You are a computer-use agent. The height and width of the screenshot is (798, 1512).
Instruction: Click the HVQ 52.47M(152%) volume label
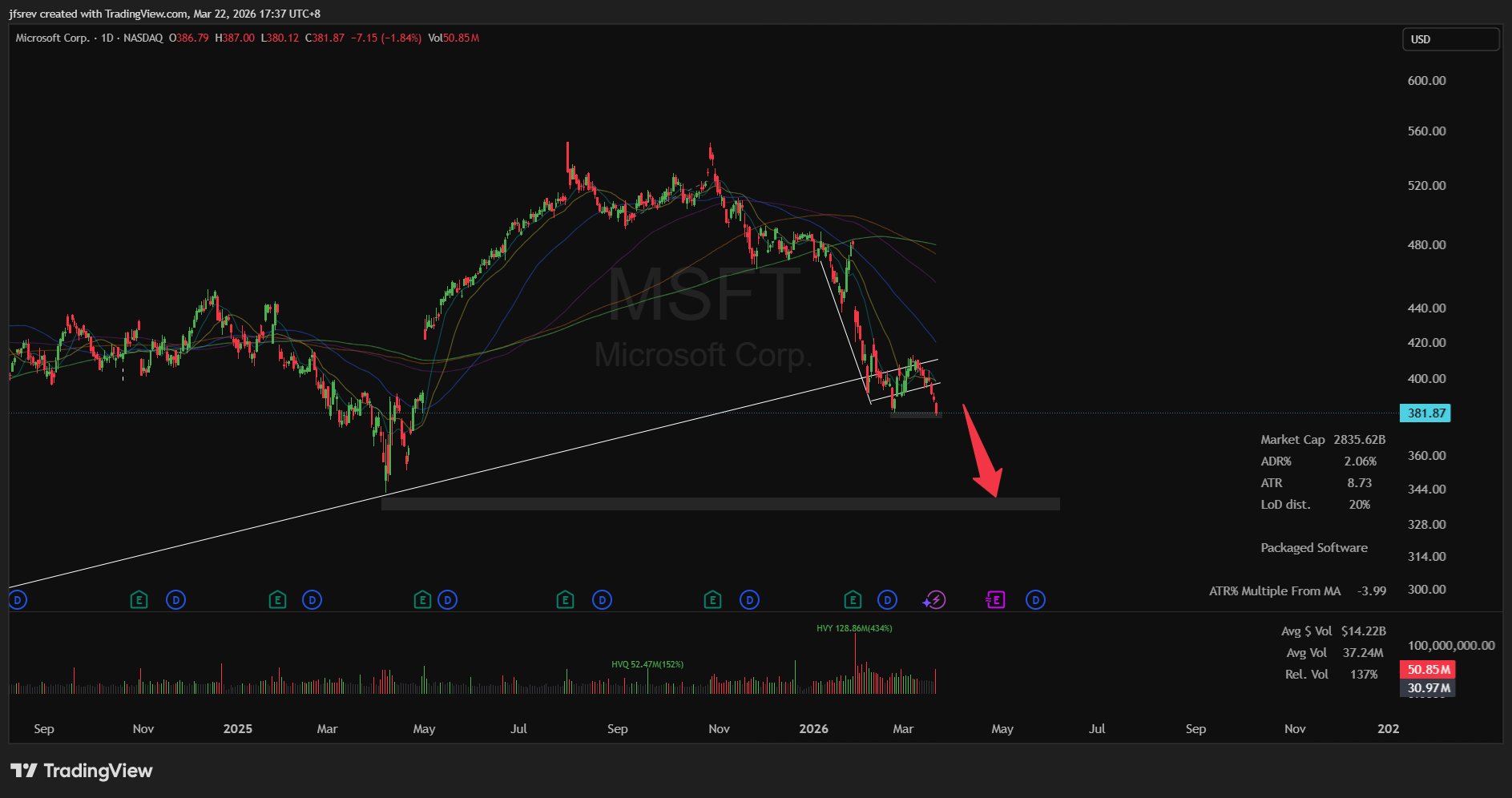click(x=647, y=664)
